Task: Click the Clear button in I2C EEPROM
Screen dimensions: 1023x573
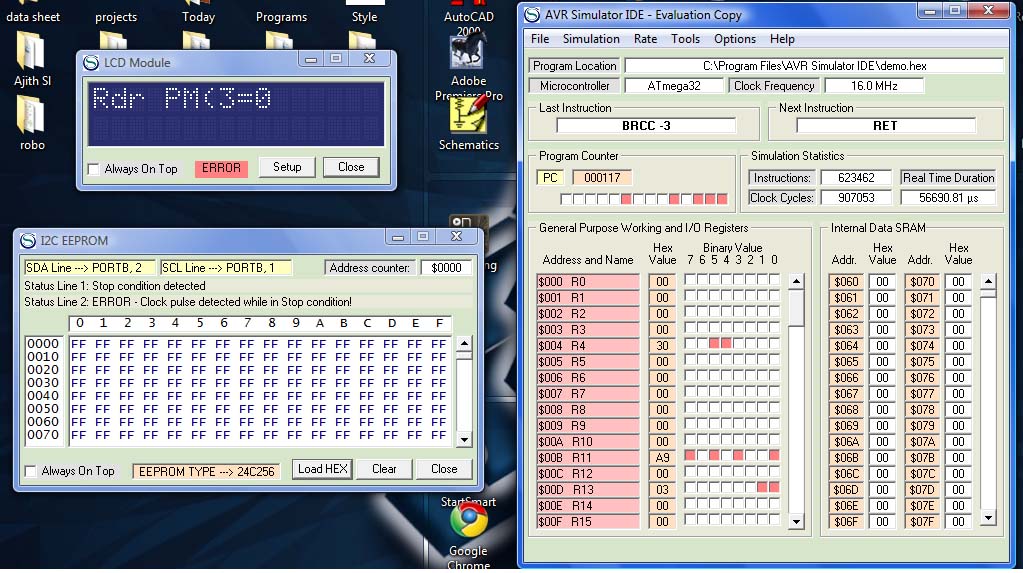Action: [x=384, y=469]
